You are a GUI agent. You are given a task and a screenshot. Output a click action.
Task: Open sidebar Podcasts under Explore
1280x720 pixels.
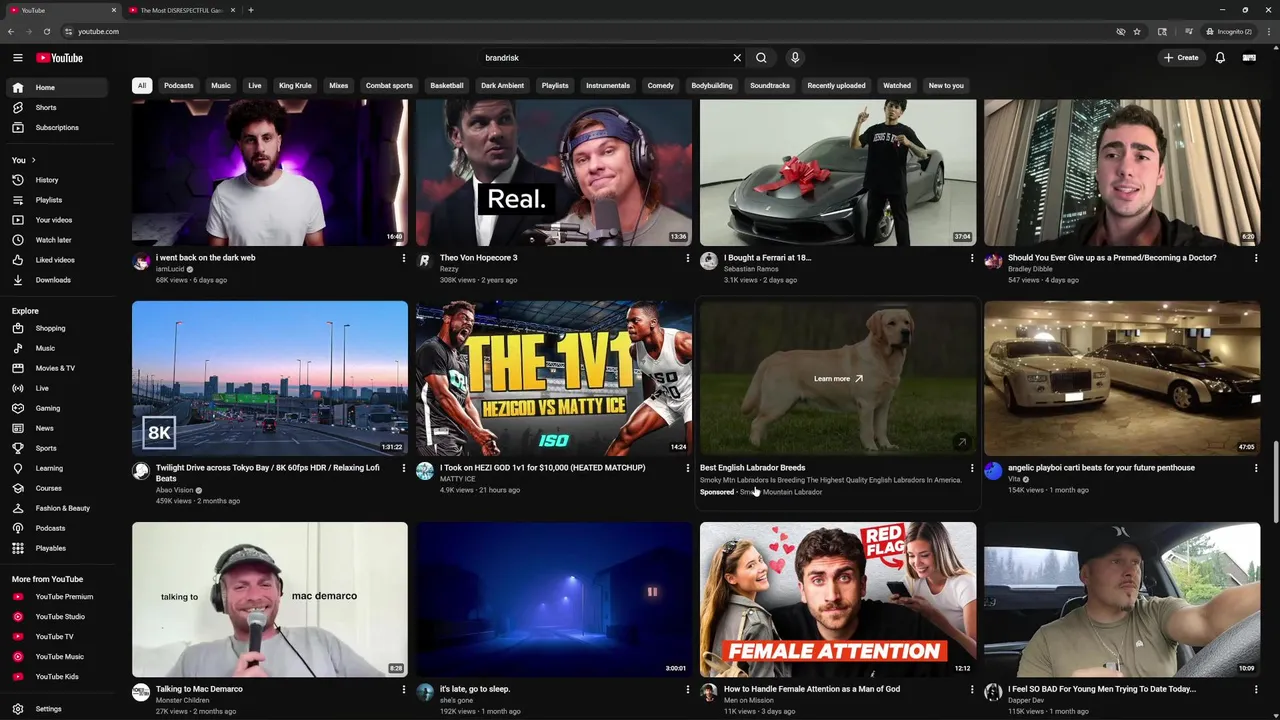pos(59,528)
